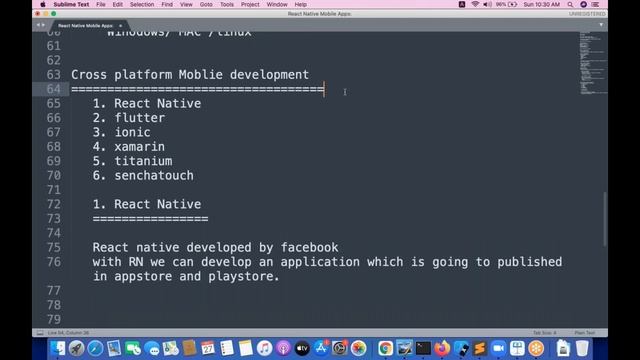Open Maps from the dock
The image size is (640, 360).
click(x=171, y=348)
